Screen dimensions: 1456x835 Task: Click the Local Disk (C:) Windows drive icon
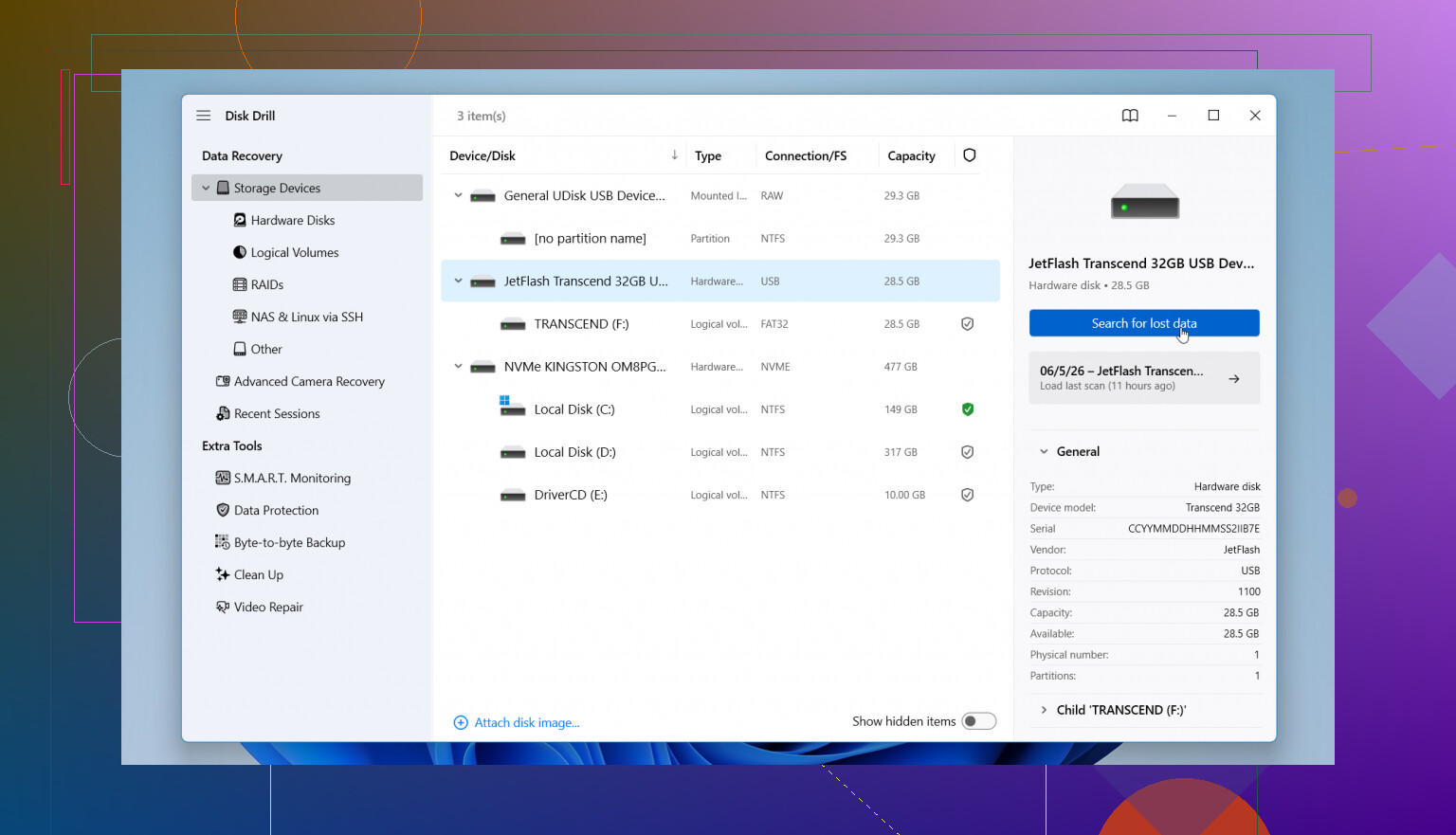click(x=512, y=407)
